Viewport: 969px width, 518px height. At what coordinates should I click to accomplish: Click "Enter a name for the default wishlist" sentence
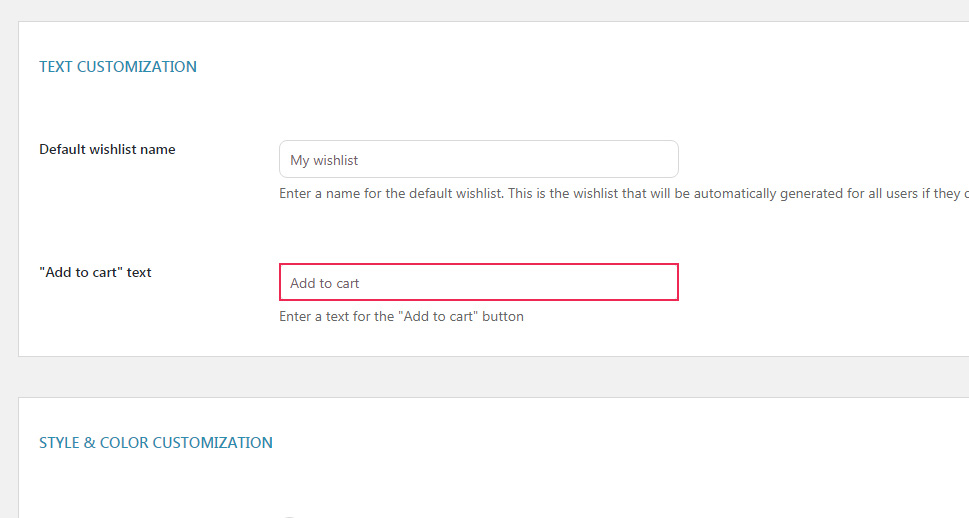(x=390, y=193)
